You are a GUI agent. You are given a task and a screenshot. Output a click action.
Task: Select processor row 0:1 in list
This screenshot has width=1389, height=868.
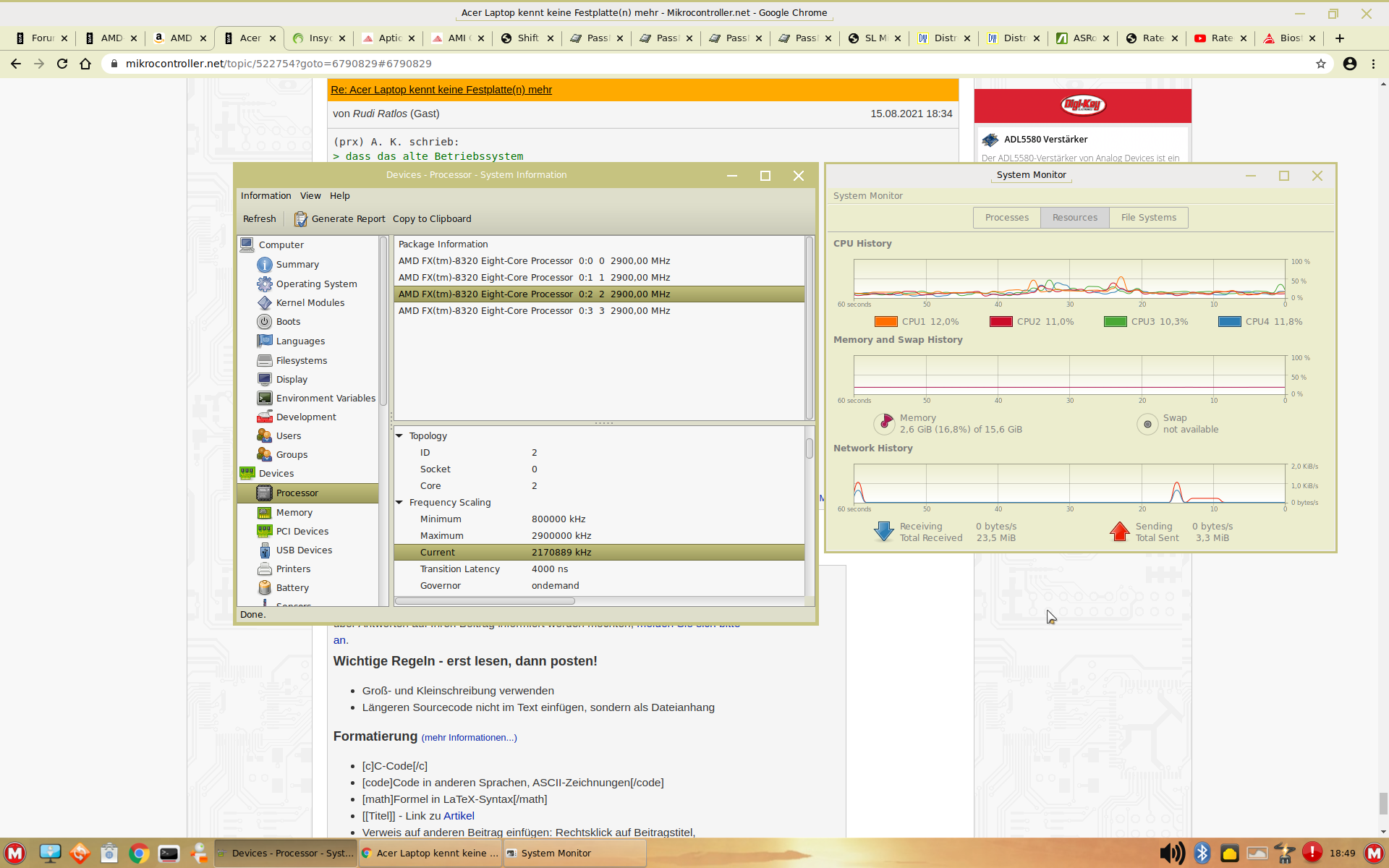[x=599, y=278]
